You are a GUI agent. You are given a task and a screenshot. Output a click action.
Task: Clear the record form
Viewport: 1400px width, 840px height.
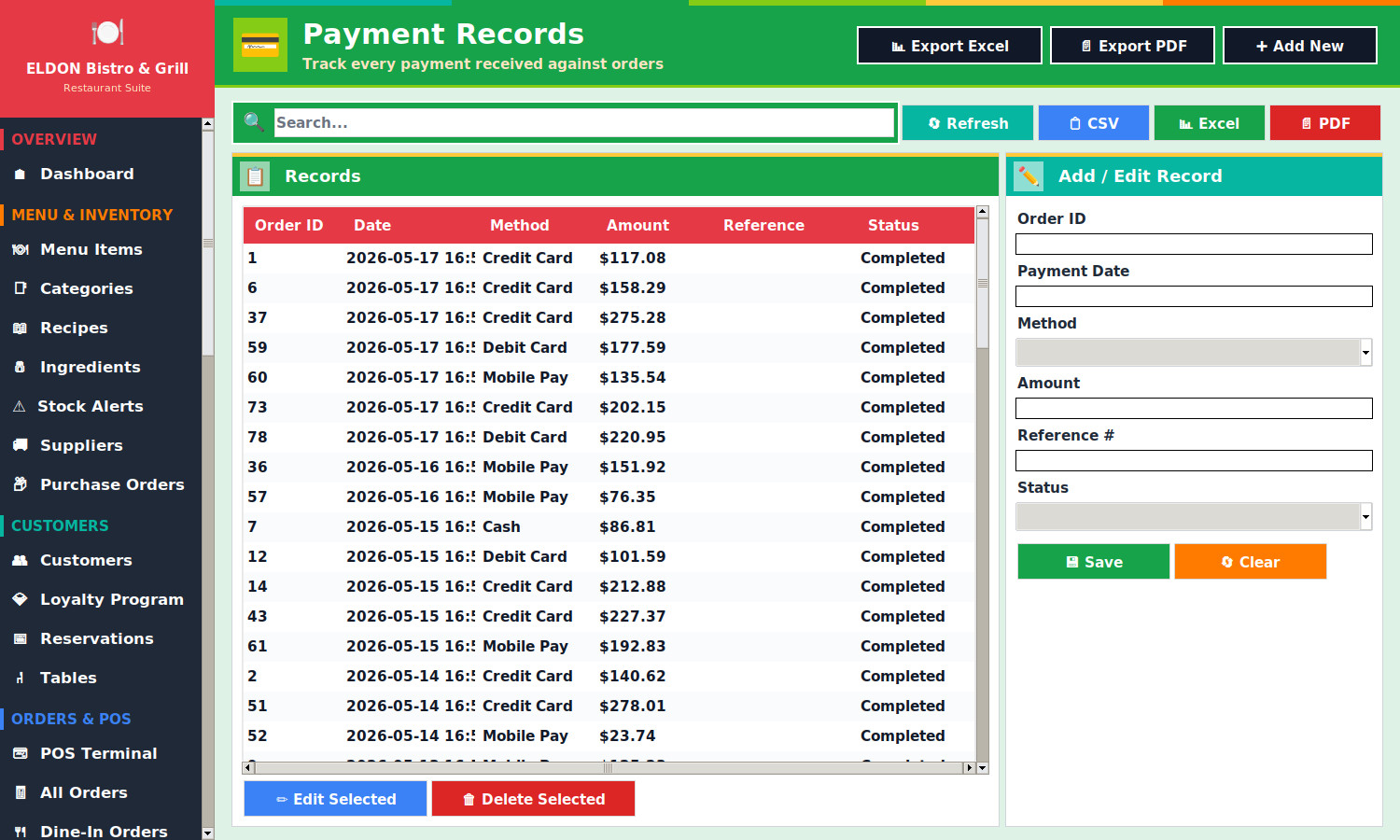pos(1250,562)
